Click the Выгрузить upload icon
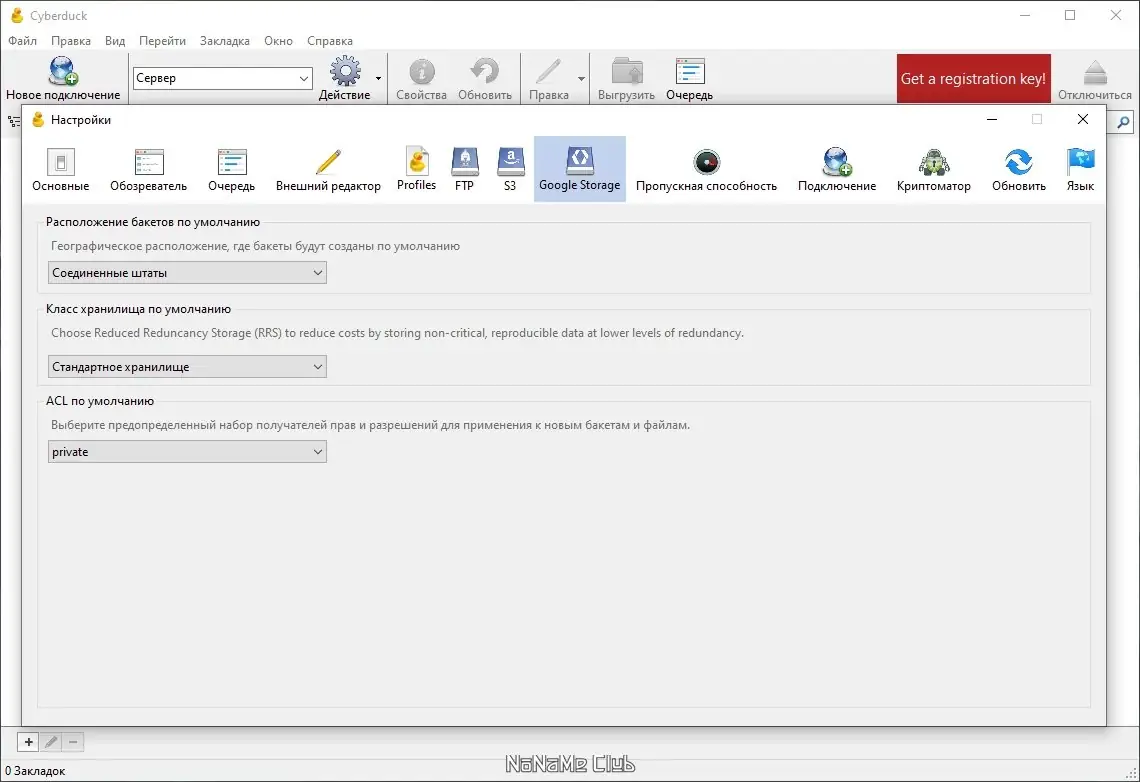Image resolution: width=1140 pixels, height=782 pixels. pyautogui.click(x=627, y=71)
